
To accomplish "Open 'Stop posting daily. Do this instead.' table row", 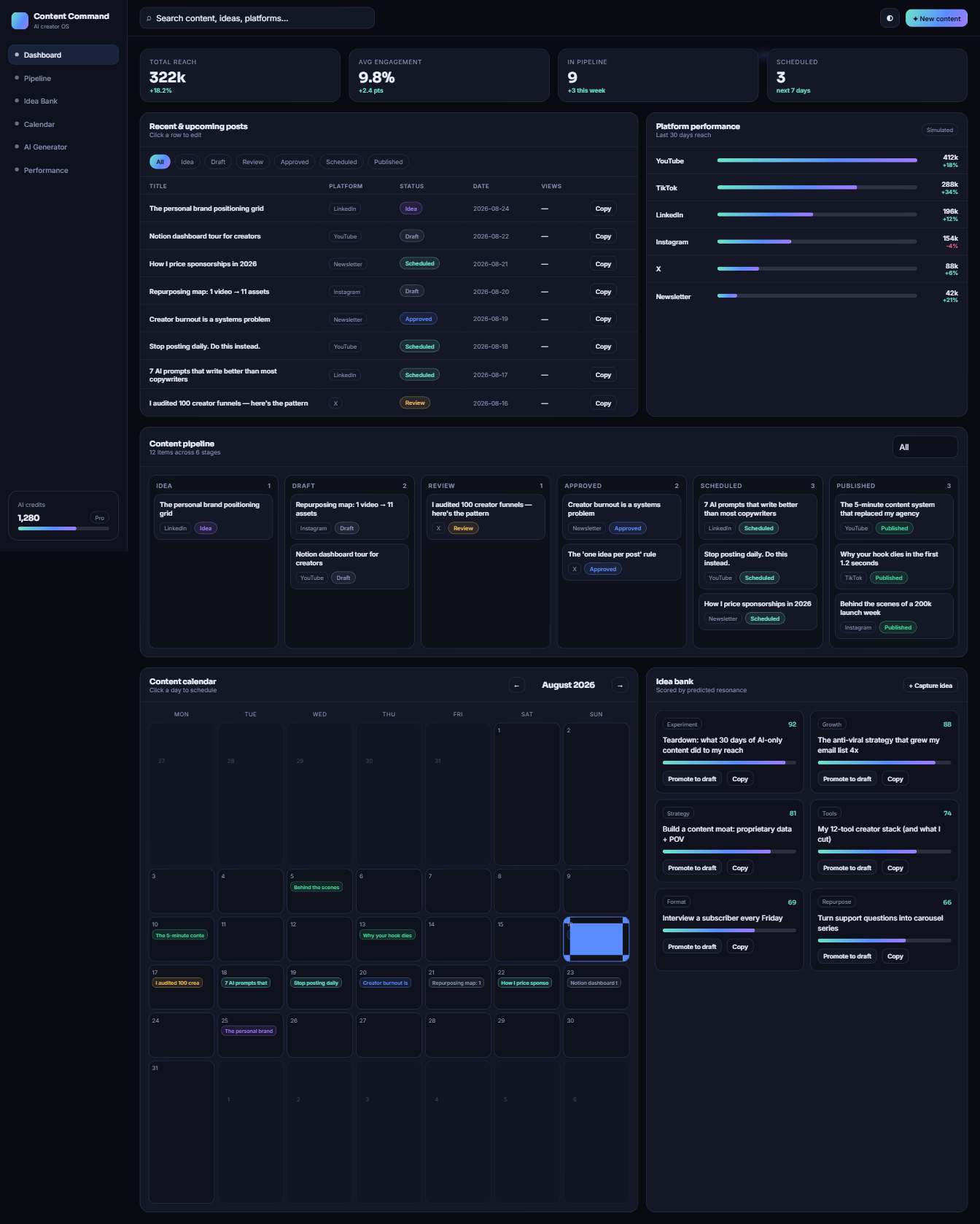I will click(x=389, y=346).
